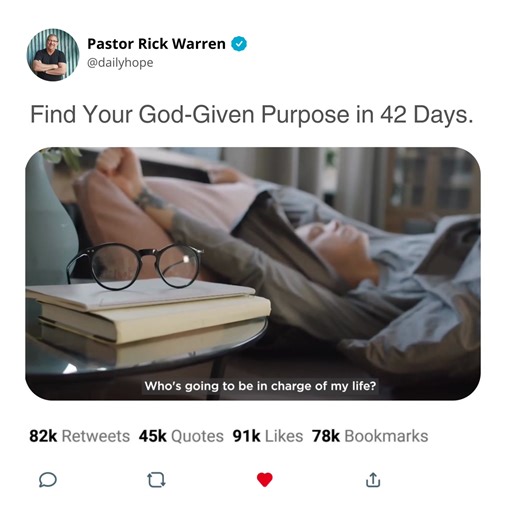Screen dimensions: 520x520
Task: View the 45k Quotes list
Action: 181,436
